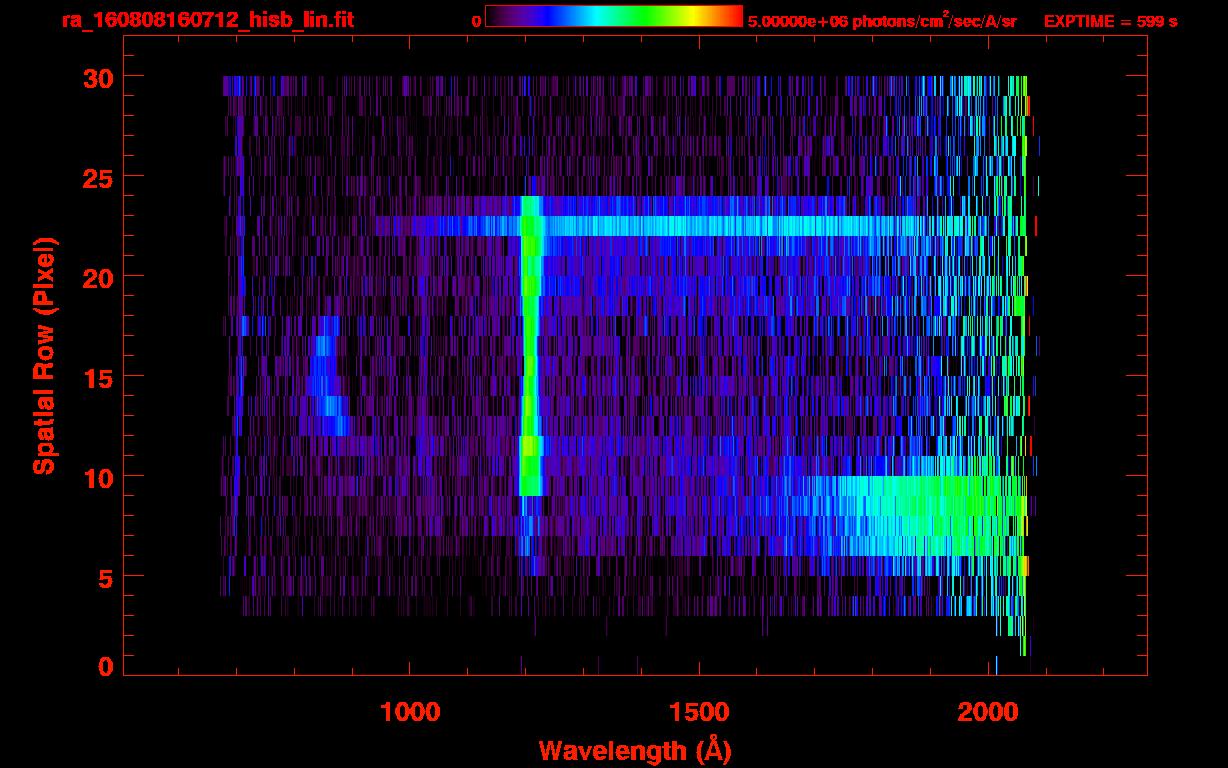Click the x-axis label 2000
This screenshot has height=768, width=1228.
click(990, 711)
